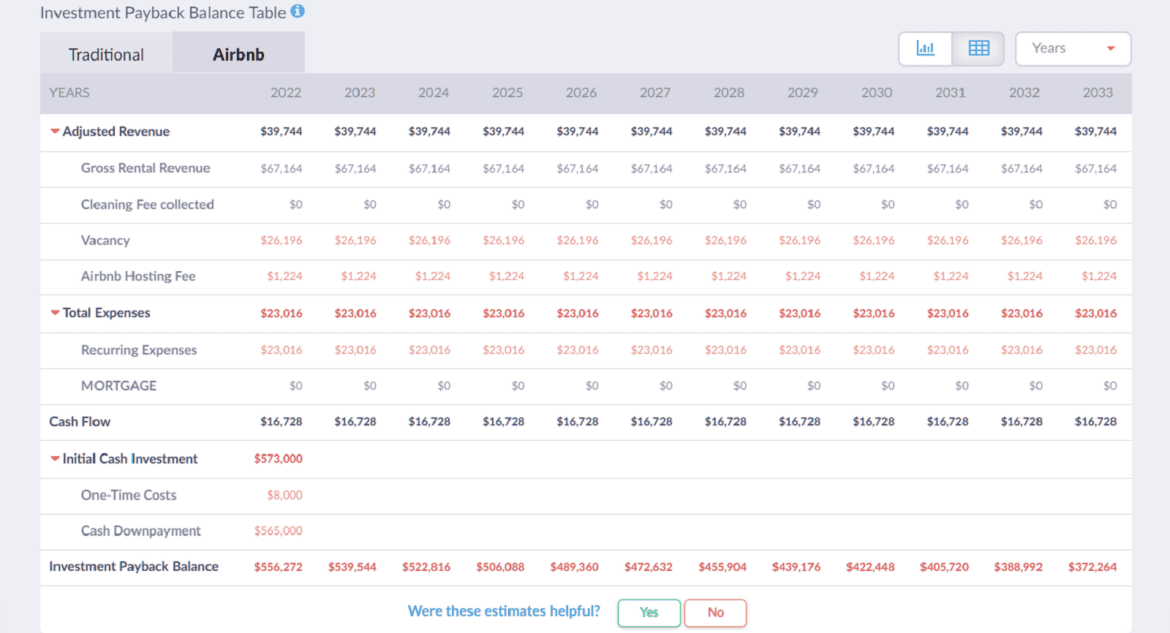Open the Investment Payback Balance Table info tooltip
The height and width of the screenshot is (633, 1170).
coord(296,12)
